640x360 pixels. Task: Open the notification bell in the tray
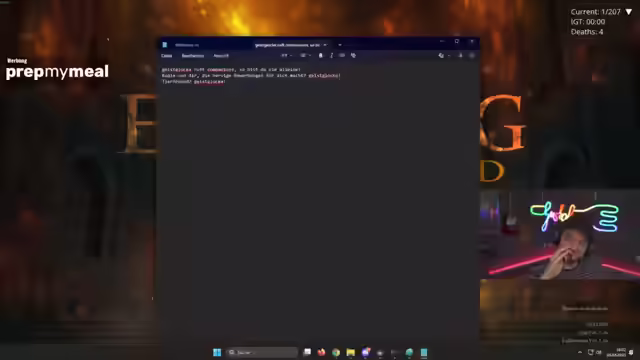pyautogui.click(x=631, y=352)
